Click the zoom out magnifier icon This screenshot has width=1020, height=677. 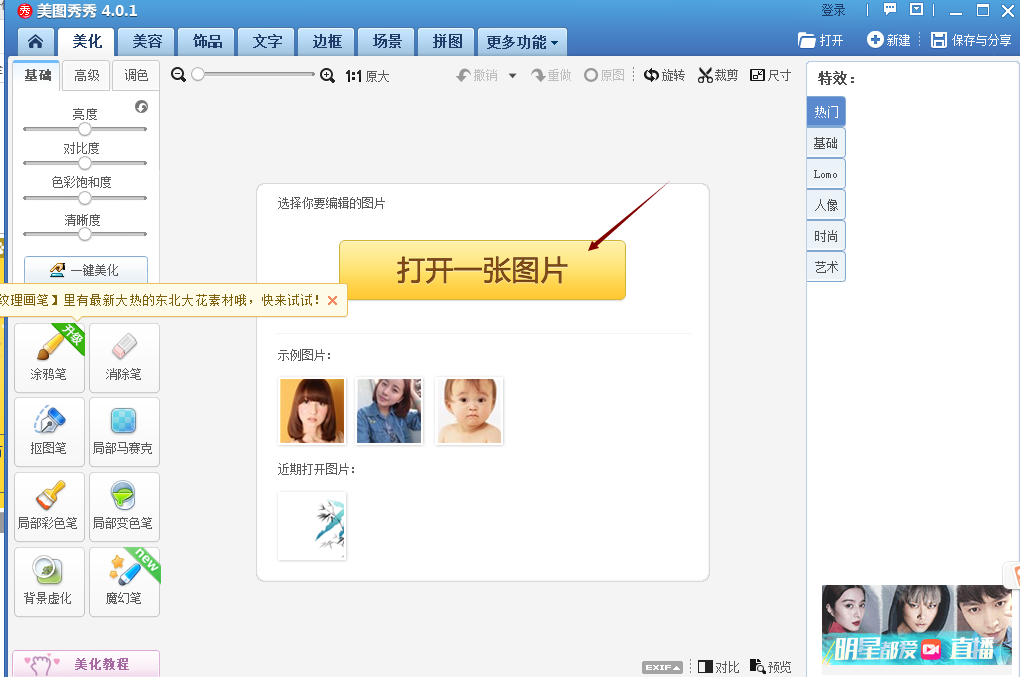pos(178,75)
